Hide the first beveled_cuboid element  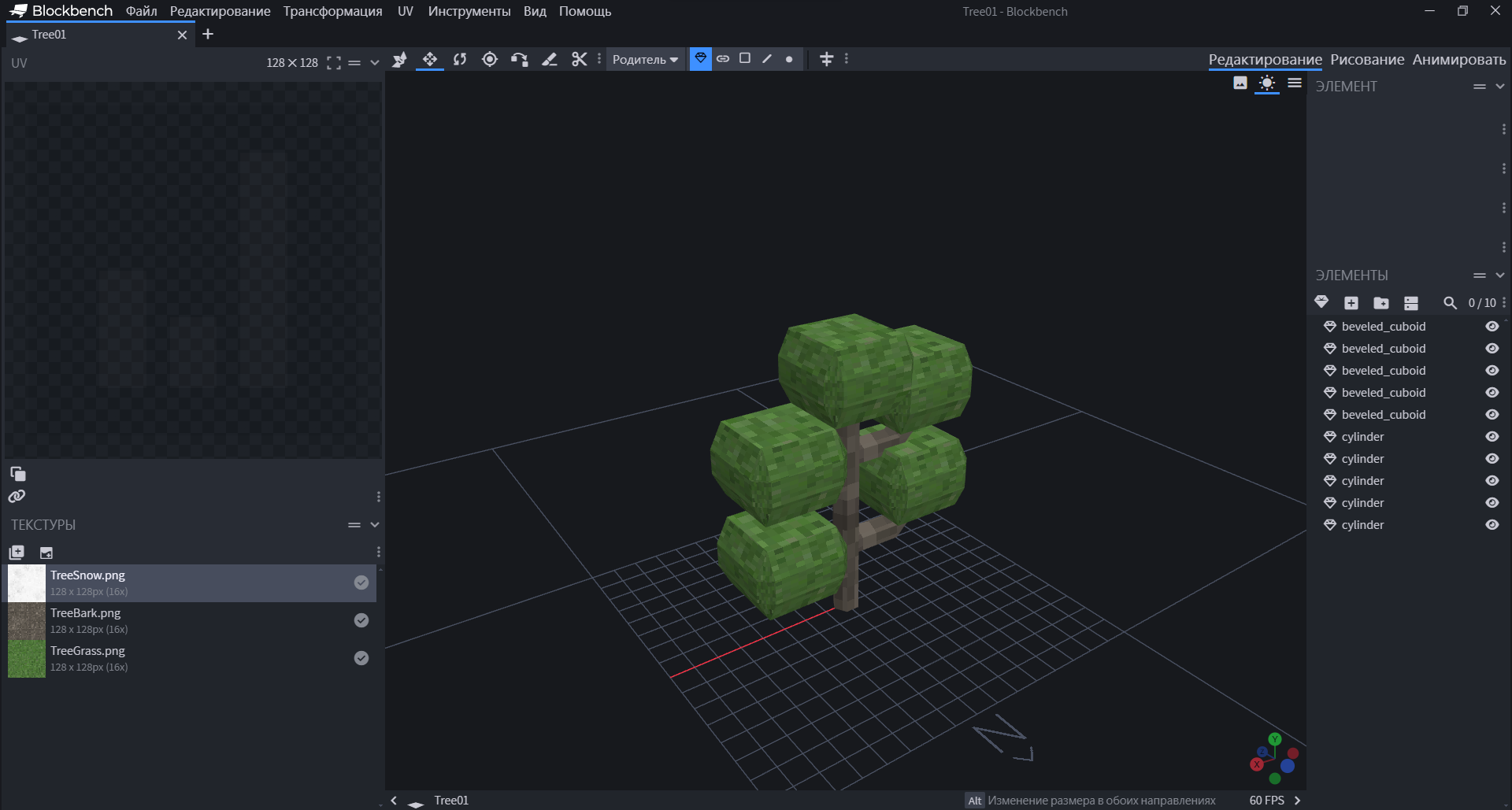1492,327
